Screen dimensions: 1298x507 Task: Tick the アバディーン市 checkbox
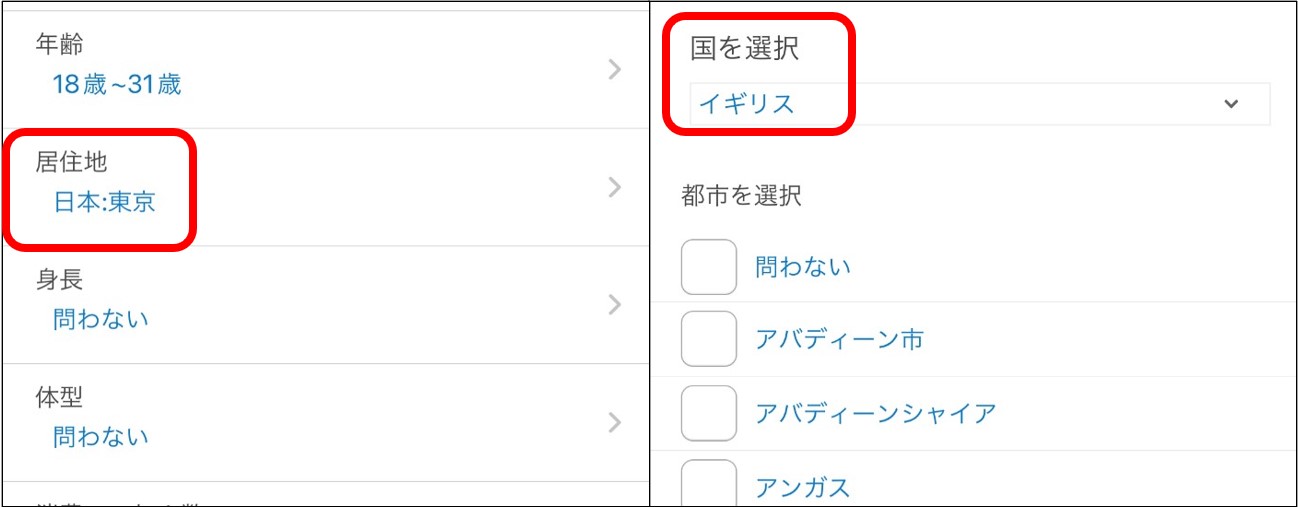click(709, 339)
